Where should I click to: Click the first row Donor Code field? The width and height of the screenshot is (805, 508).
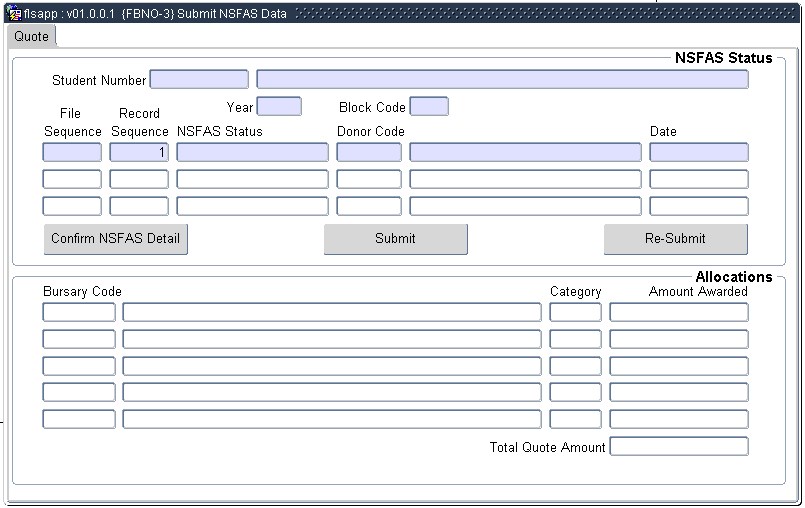(x=369, y=153)
